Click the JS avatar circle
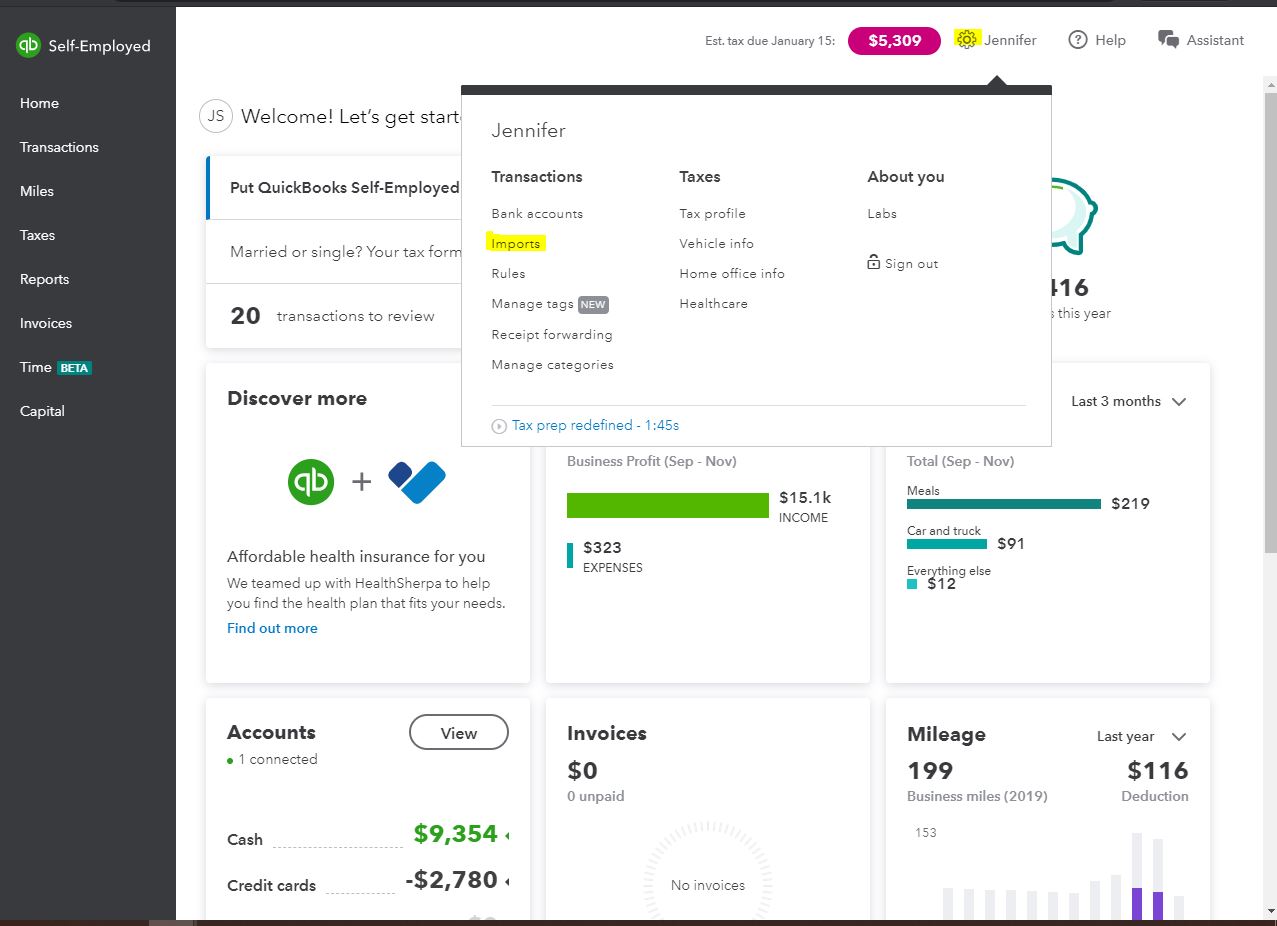The image size is (1277, 926). pyautogui.click(x=215, y=116)
